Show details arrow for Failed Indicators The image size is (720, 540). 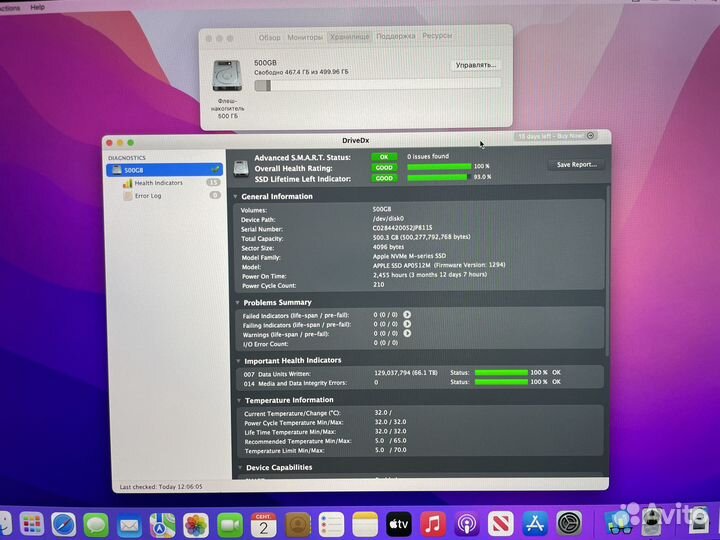click(x=407, y=315)
